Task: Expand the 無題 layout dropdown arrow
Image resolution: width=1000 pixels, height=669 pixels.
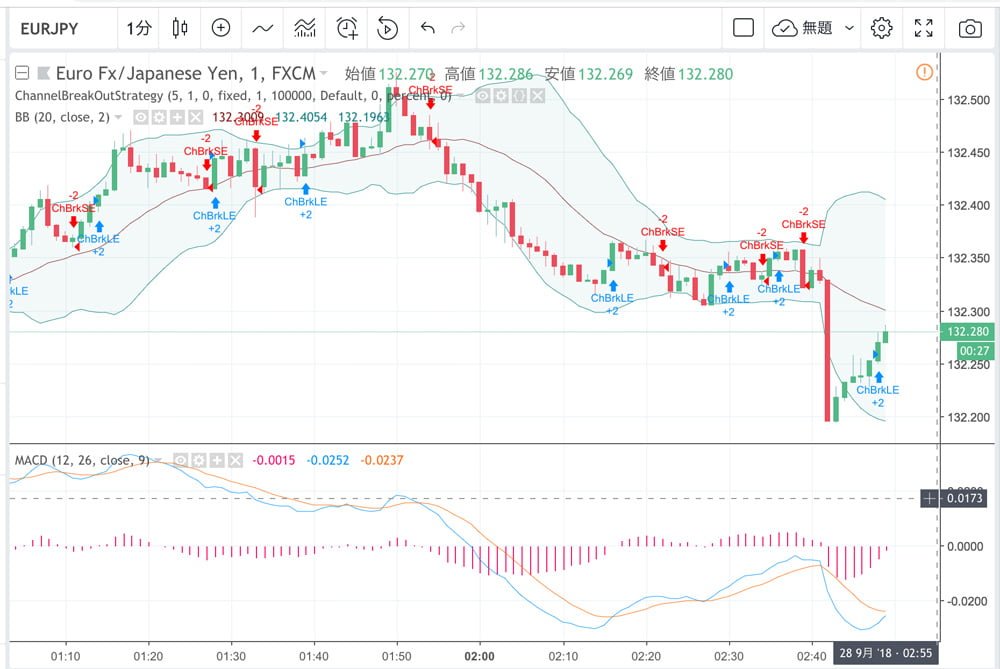Action: coord(849,29)
